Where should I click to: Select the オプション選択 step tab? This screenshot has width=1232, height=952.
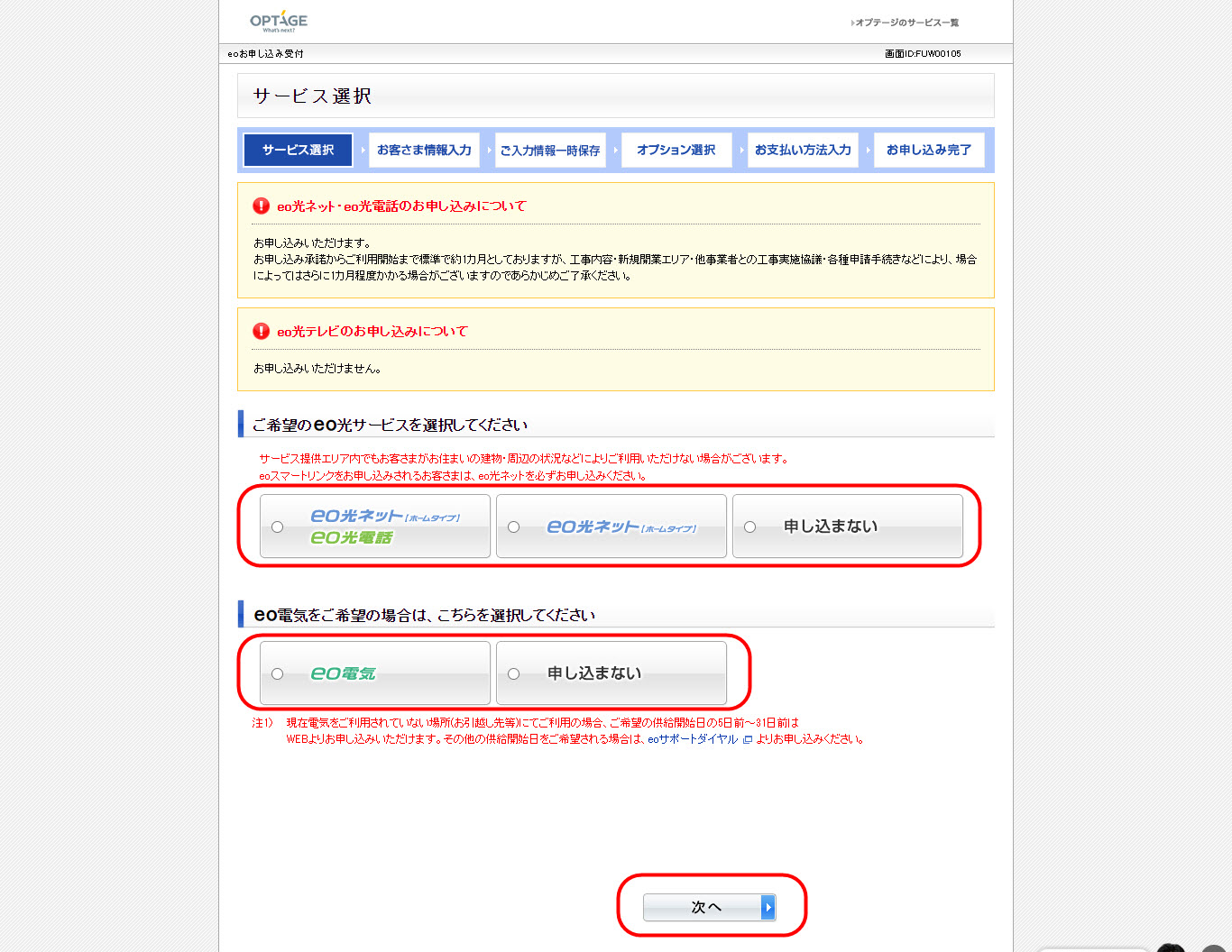[x=676, y=150]
